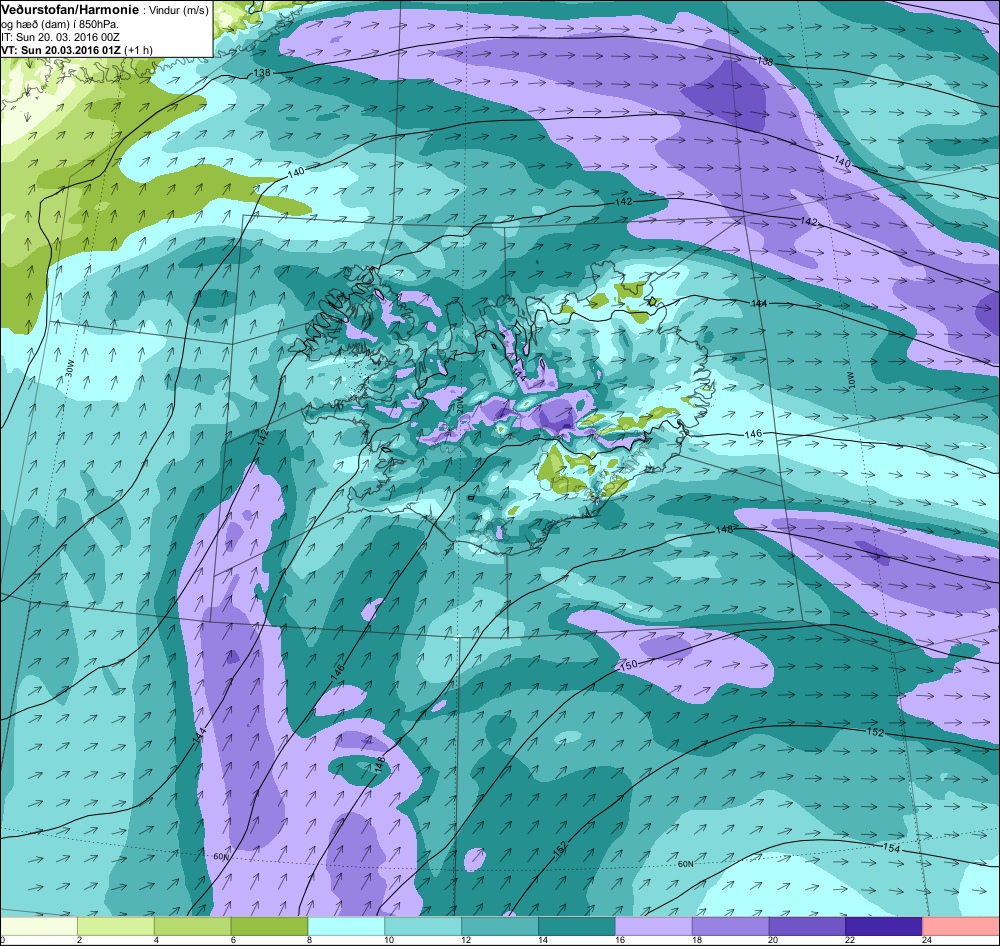The image size is (1000, 946).
Task: Click the 10W longitude label
Action: click(x=849, y=379)
